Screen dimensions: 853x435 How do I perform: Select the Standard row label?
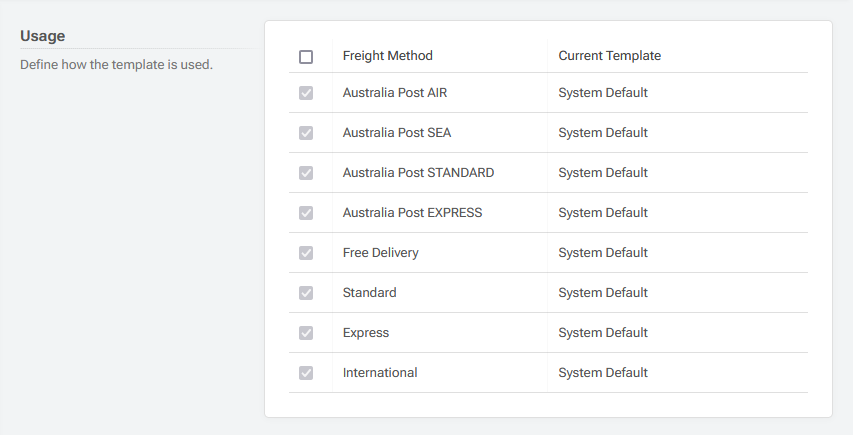point(369,293)
